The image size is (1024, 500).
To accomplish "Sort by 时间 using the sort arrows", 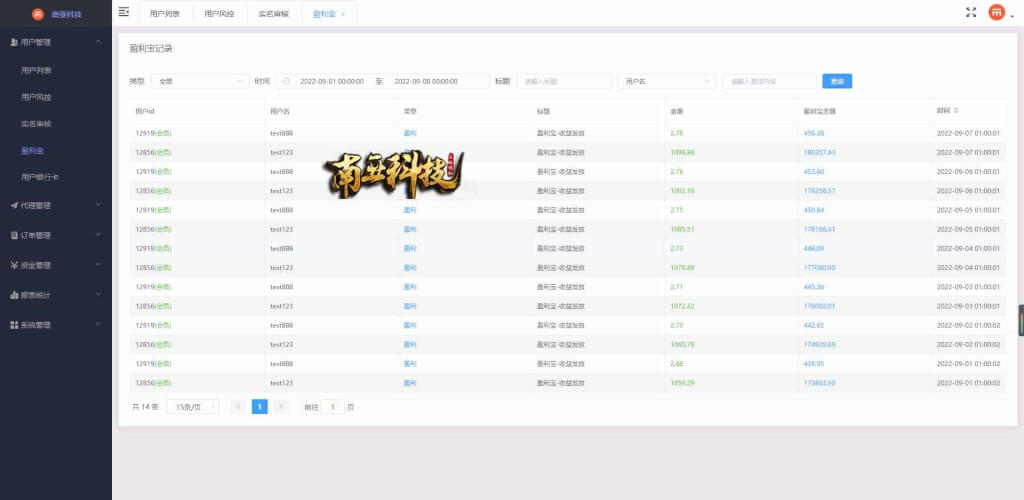I will [956, 111].
